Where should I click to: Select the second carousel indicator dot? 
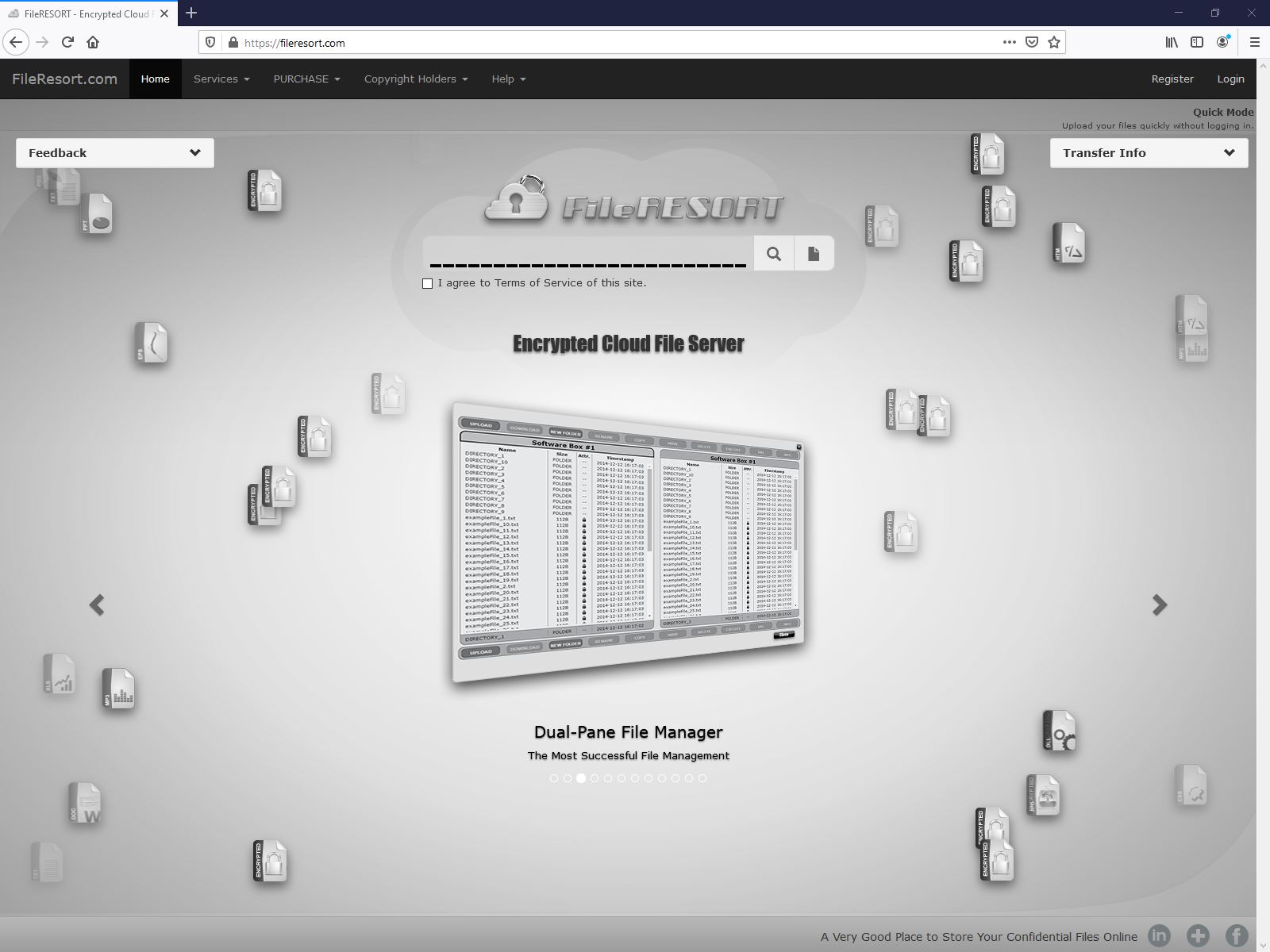click(x=568, y=778)
